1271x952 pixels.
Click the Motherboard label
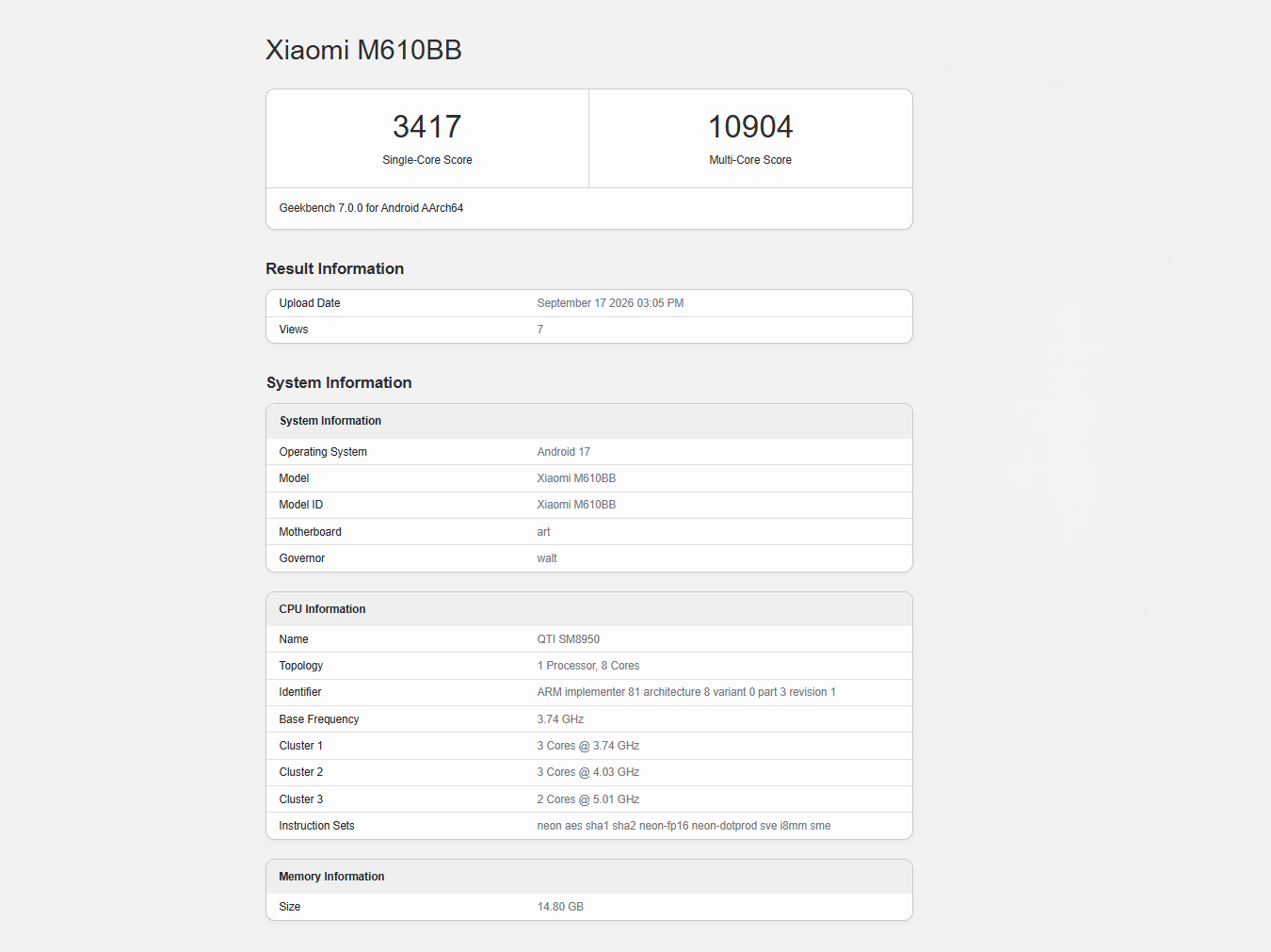pyautogui.click(x=311, y=532)
